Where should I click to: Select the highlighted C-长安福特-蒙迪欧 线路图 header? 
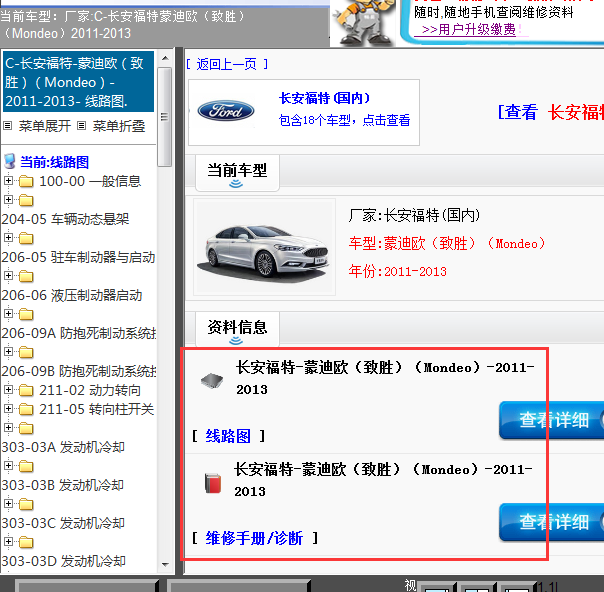pos(78,82)
